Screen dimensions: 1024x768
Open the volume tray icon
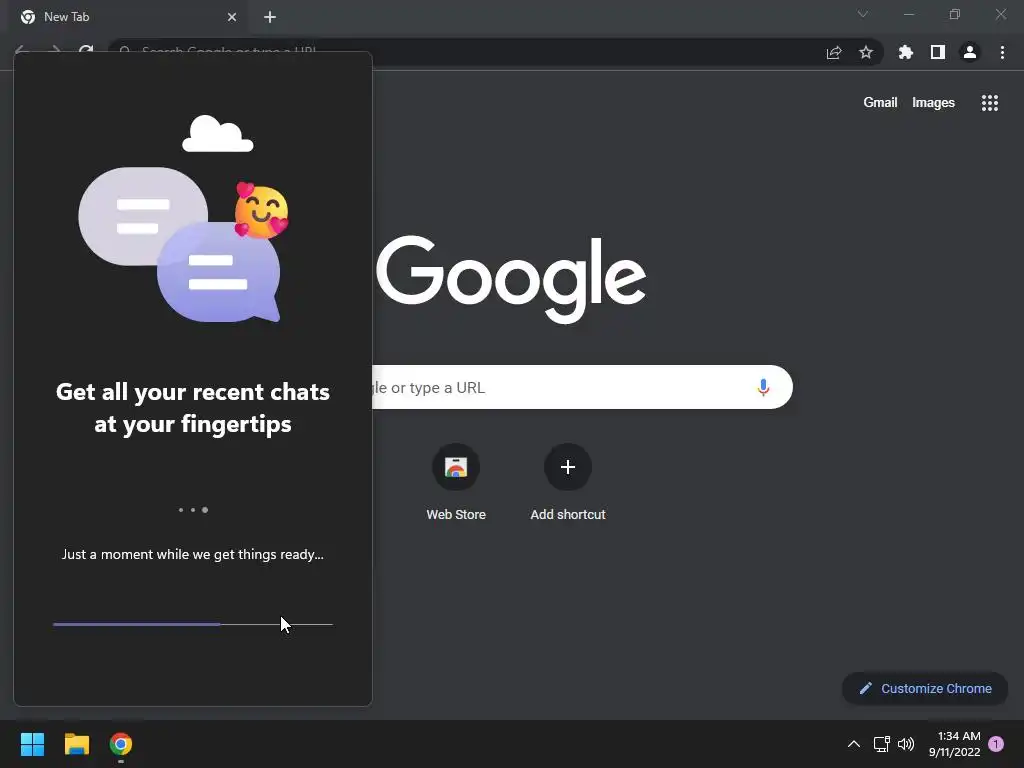pos(906,744)
